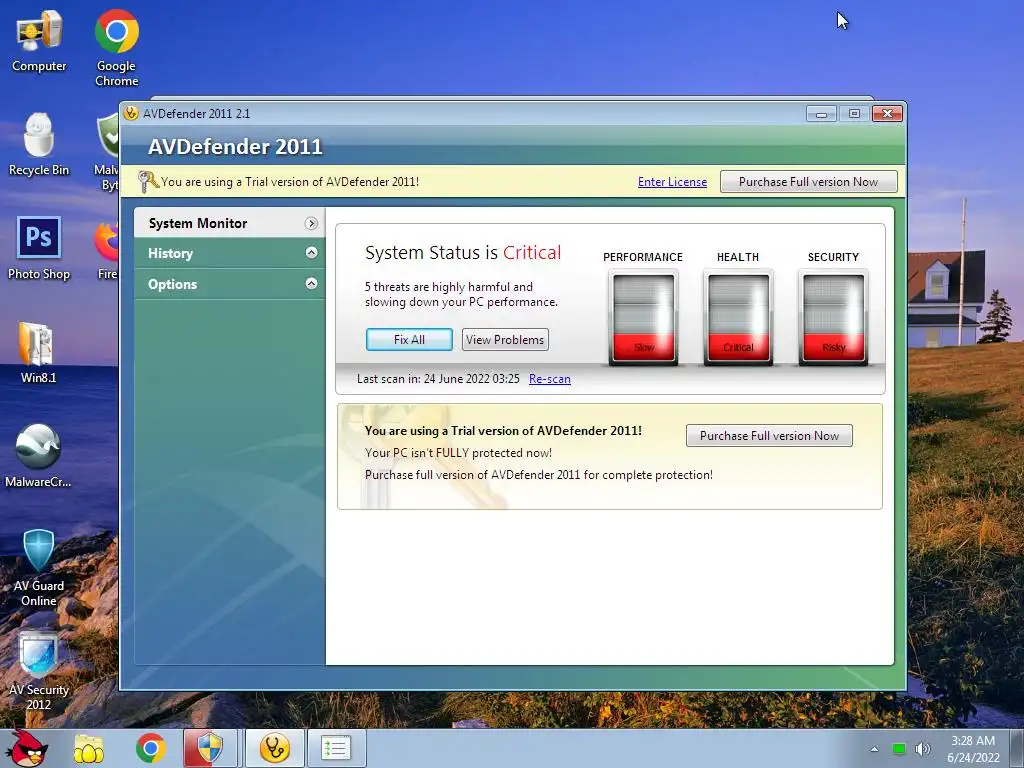Click the AVDefender title bar icon
Screen dimensions: 1024x768
tap(131, 113)
